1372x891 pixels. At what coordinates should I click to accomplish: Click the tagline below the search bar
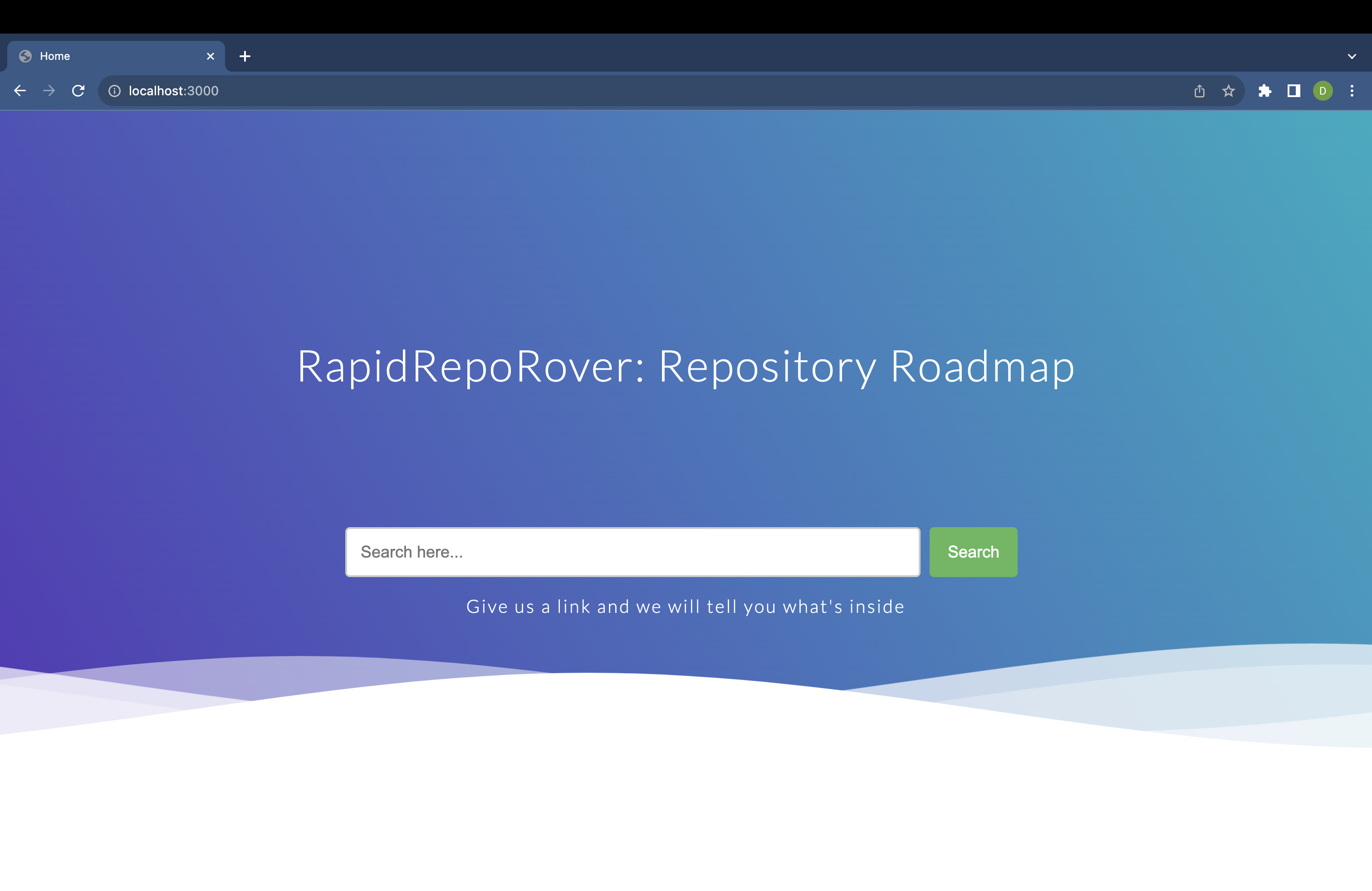pyautogui.click(x=686, y=606)
